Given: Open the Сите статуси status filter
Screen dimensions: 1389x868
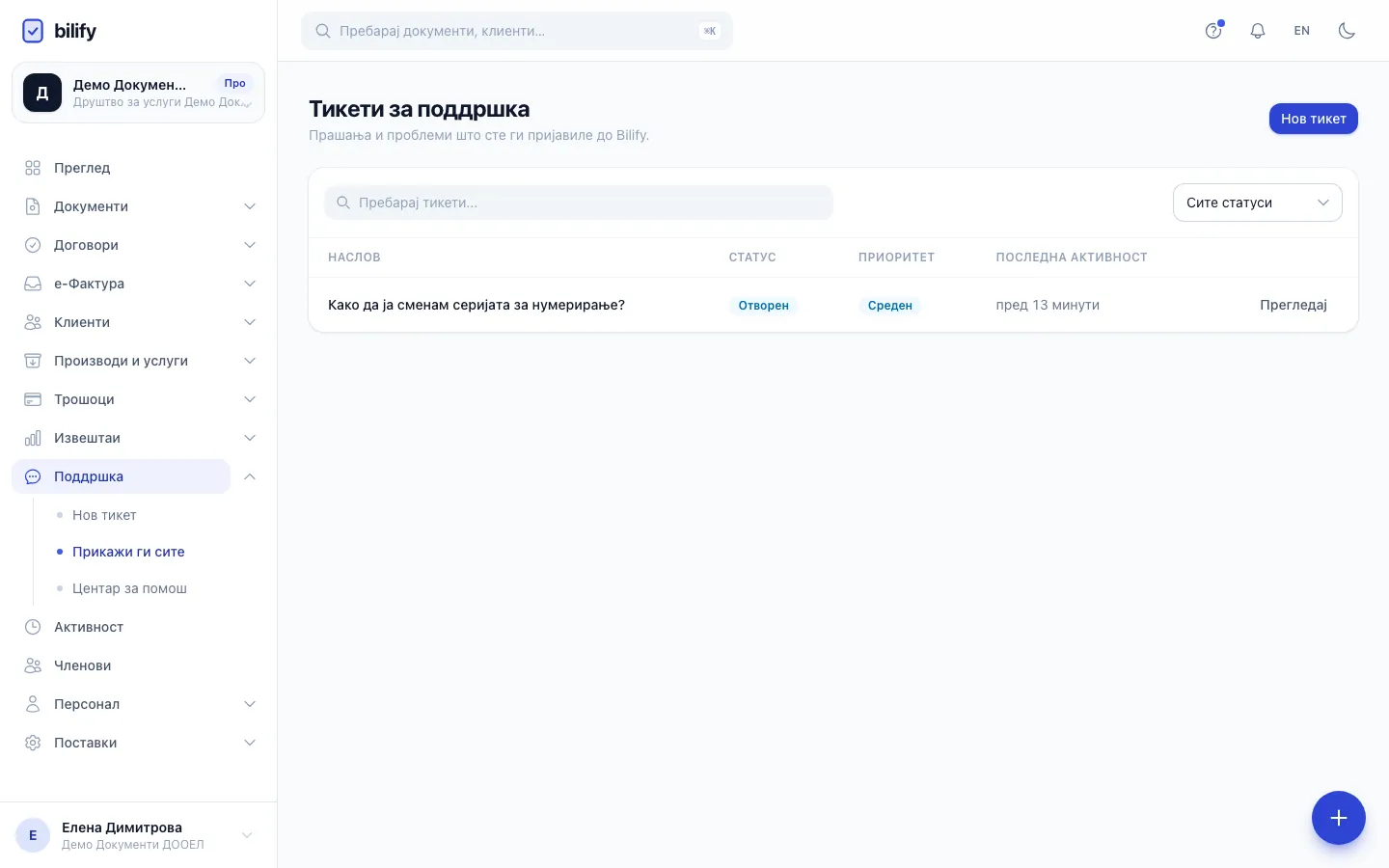Looking at the screenshot, I should pyautogui.click(x=1258, y=203).
